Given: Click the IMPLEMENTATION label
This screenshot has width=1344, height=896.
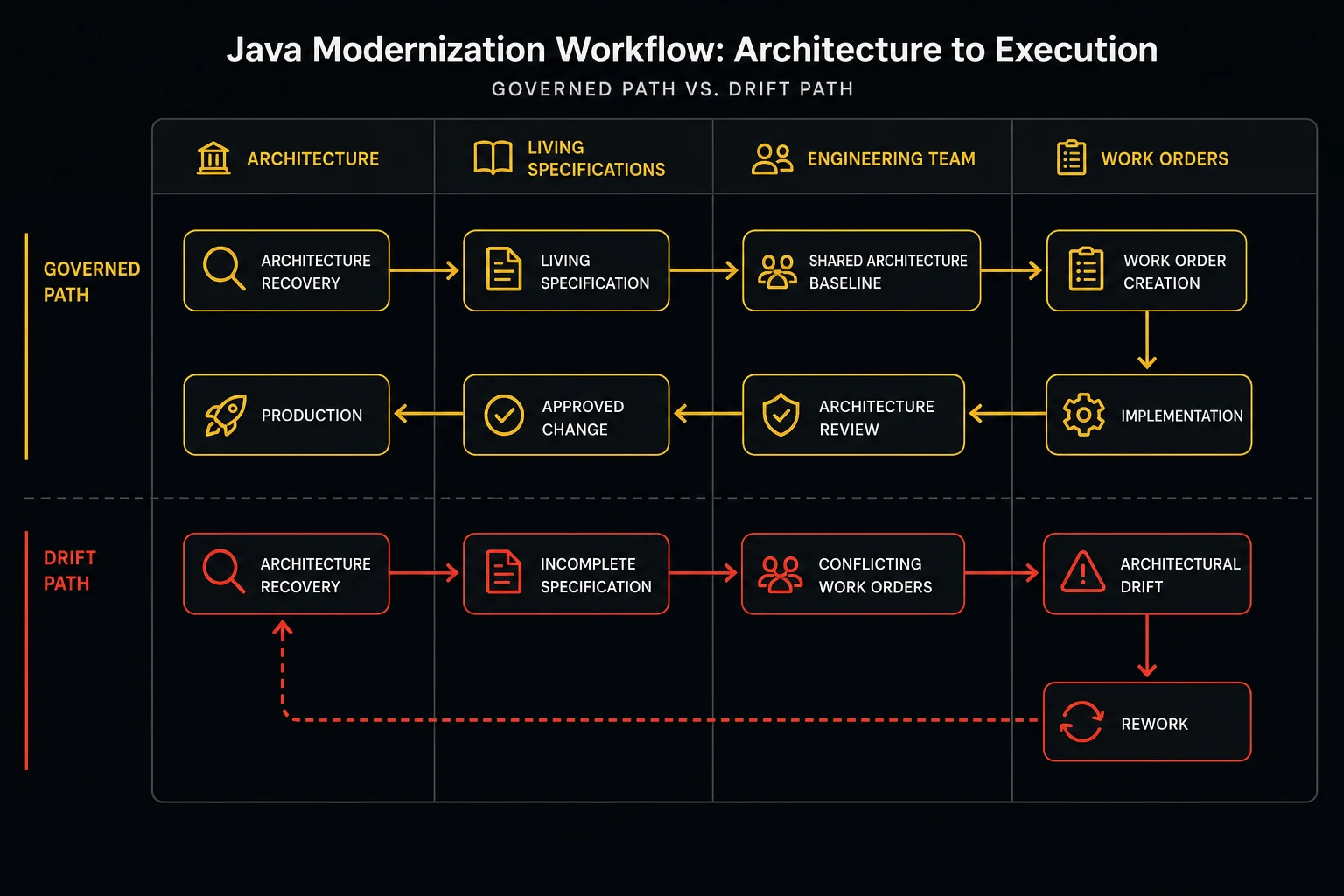Looking at the screenshot, I should [1182, 416].
